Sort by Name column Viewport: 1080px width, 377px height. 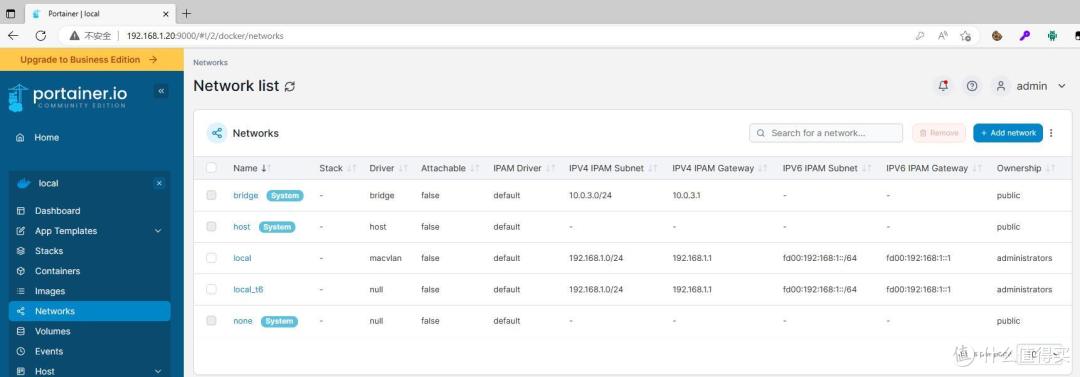point(251,168)
